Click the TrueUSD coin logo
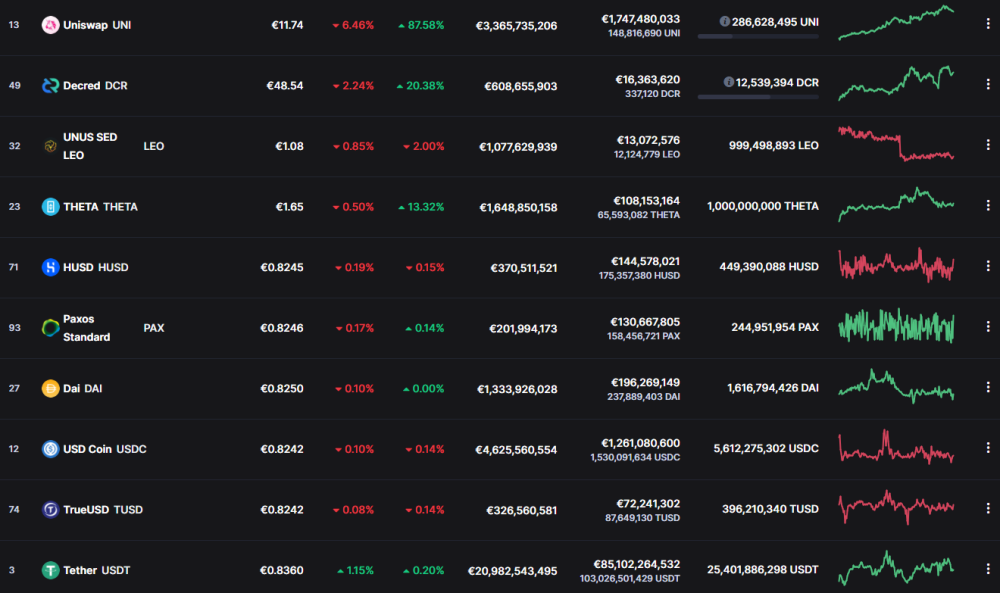1000x593 pixels. 50,509
